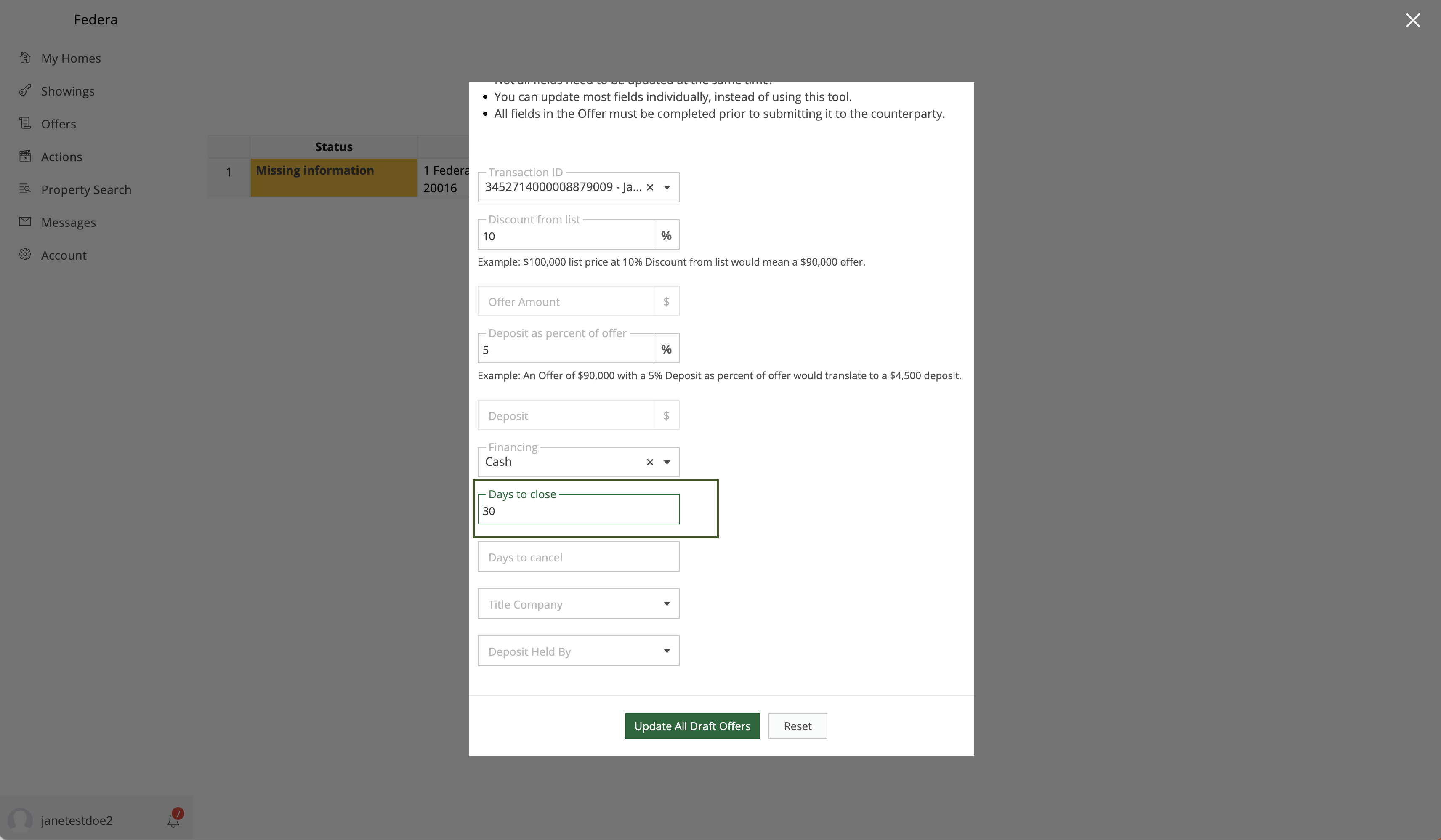Expand the Transaction ID dropdown arrow
Image resolution: width=1441 pixels, height=840 pixels.
tap(667, 188)
